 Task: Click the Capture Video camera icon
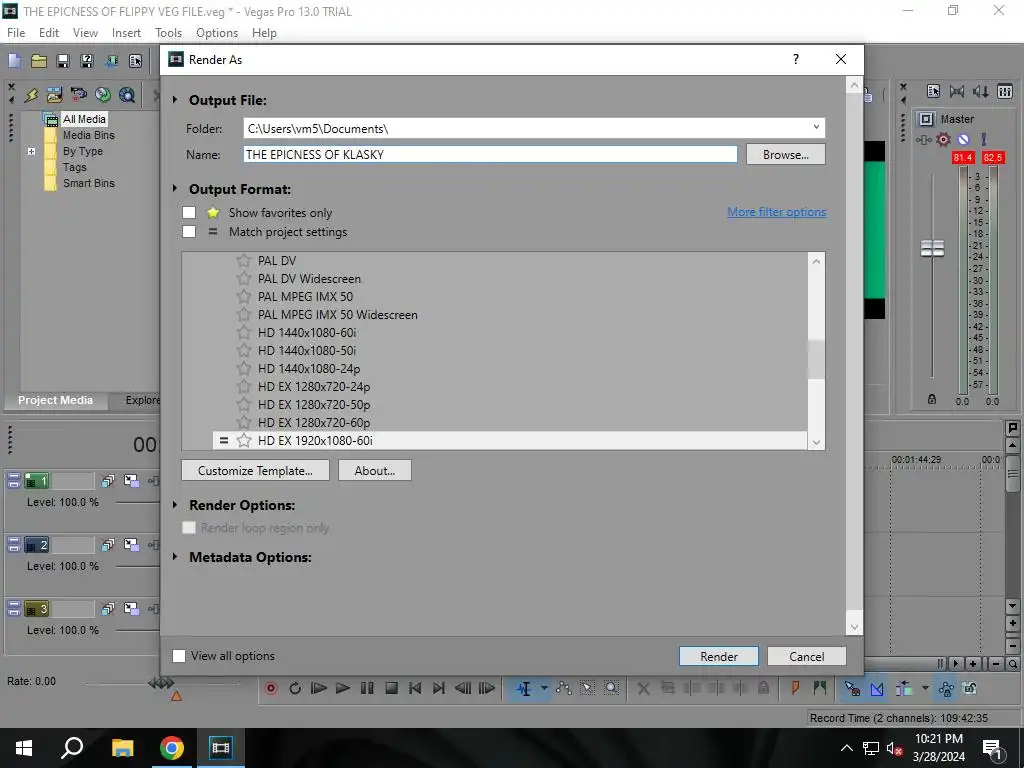point(78,95)
